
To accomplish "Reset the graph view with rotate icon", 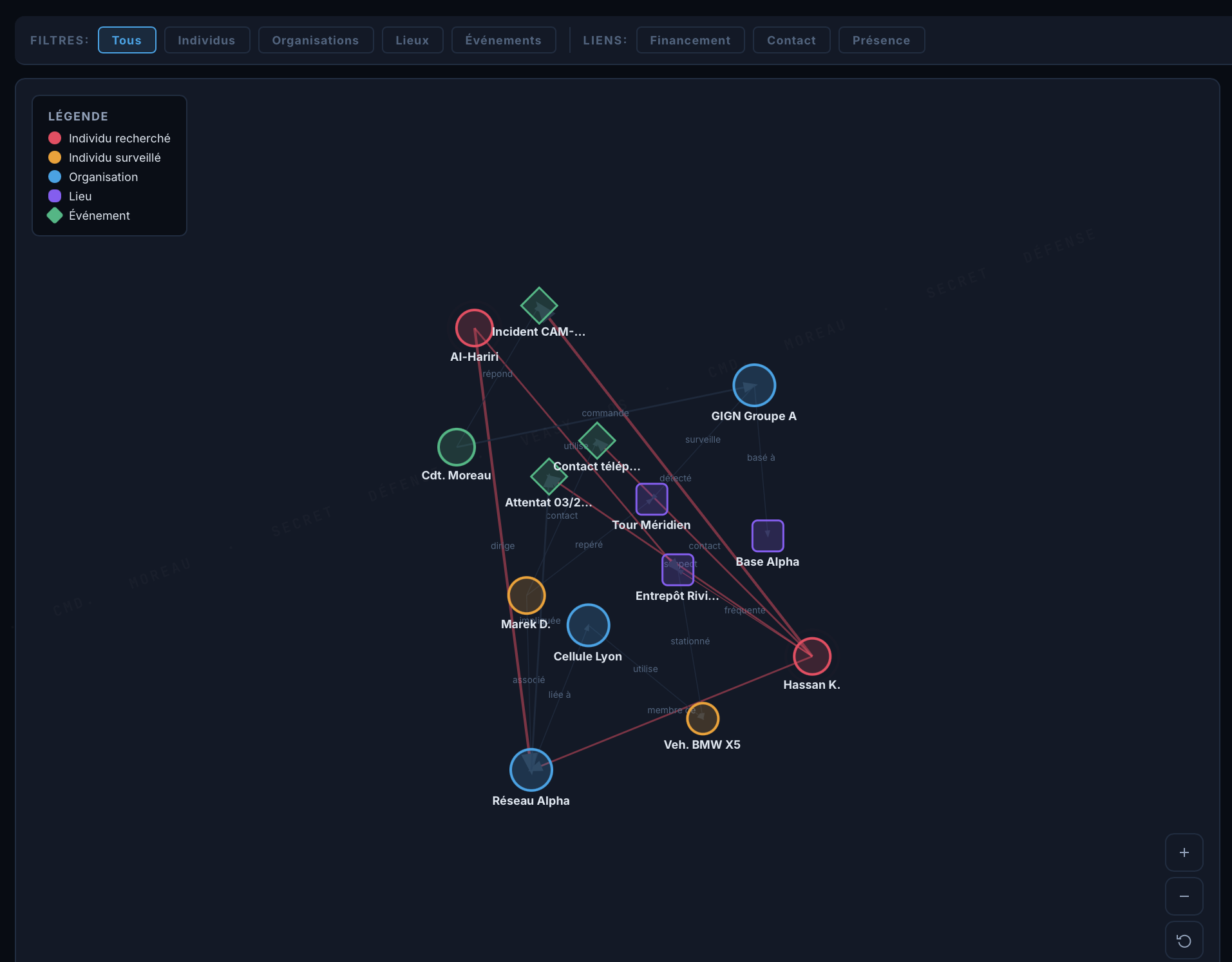I will 1184,940.
